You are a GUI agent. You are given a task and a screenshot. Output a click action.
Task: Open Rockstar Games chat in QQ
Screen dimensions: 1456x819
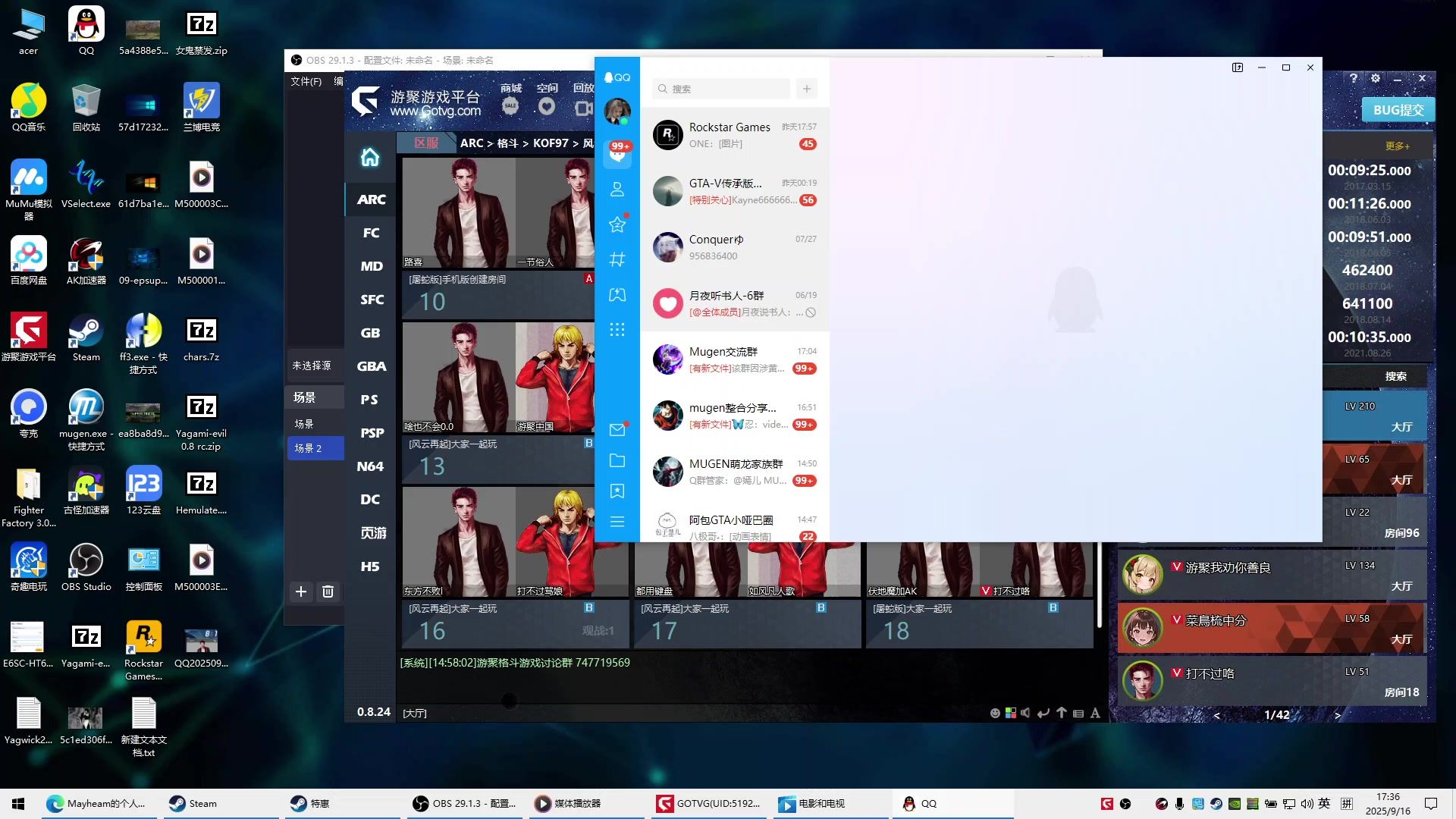point(735,135)
